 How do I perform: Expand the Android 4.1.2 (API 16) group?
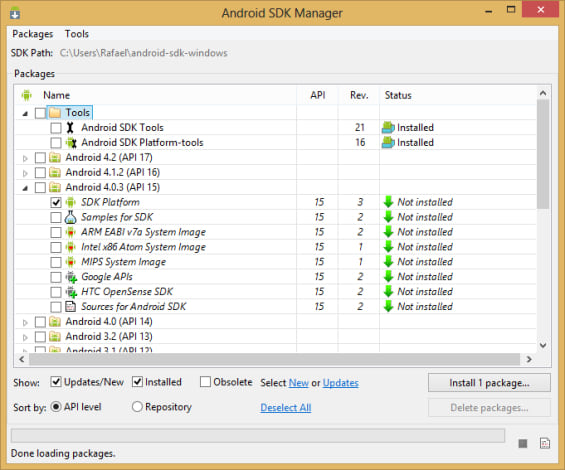coord(25,173)
